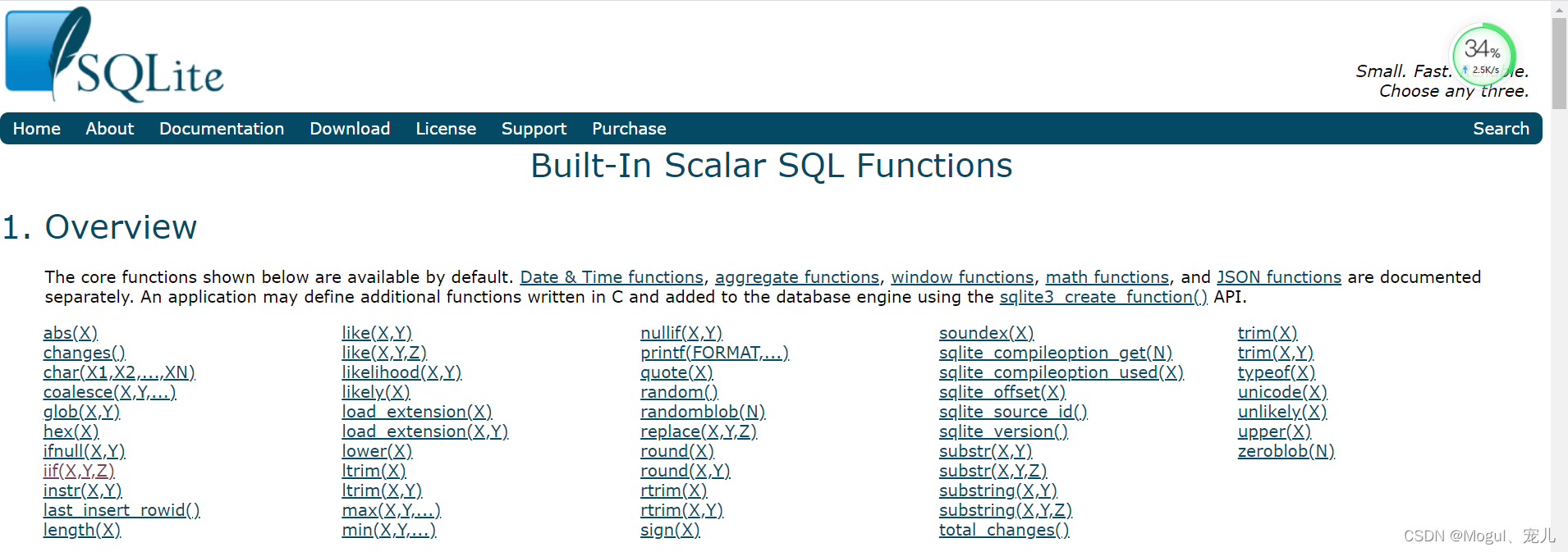Click the likelihood(X,Y) link
Screen dimensions: 1568x552
(x=402, y=372)
